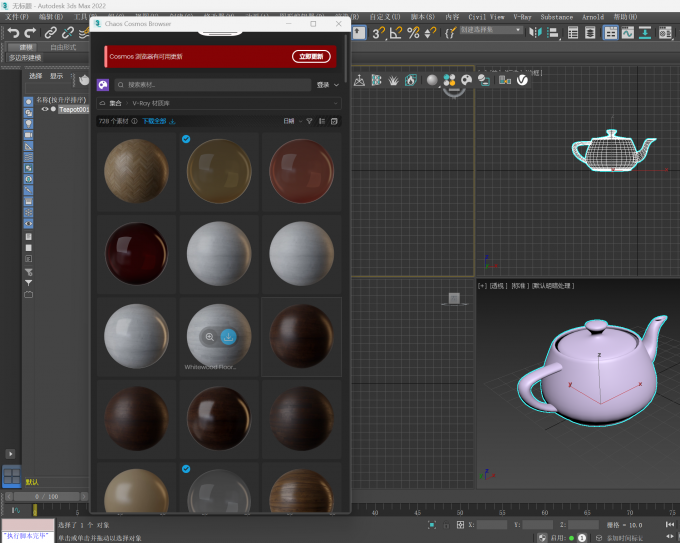This screenshot has height=543, width=680.
Task: Select Teapot001 in scene explorer
Action: (x=74, y=109)
